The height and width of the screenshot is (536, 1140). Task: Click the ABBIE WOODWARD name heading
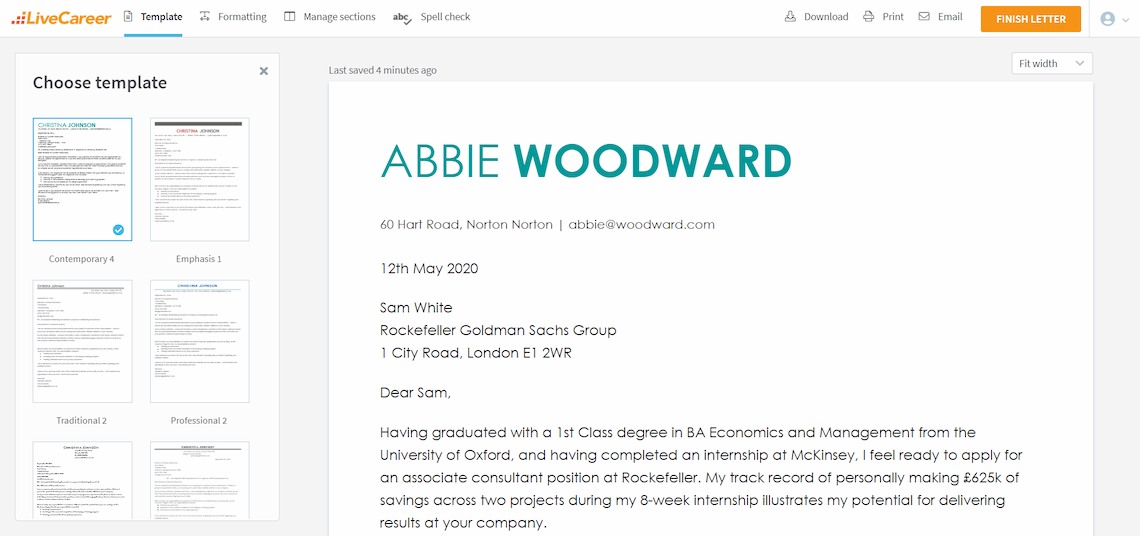(586, 161)
